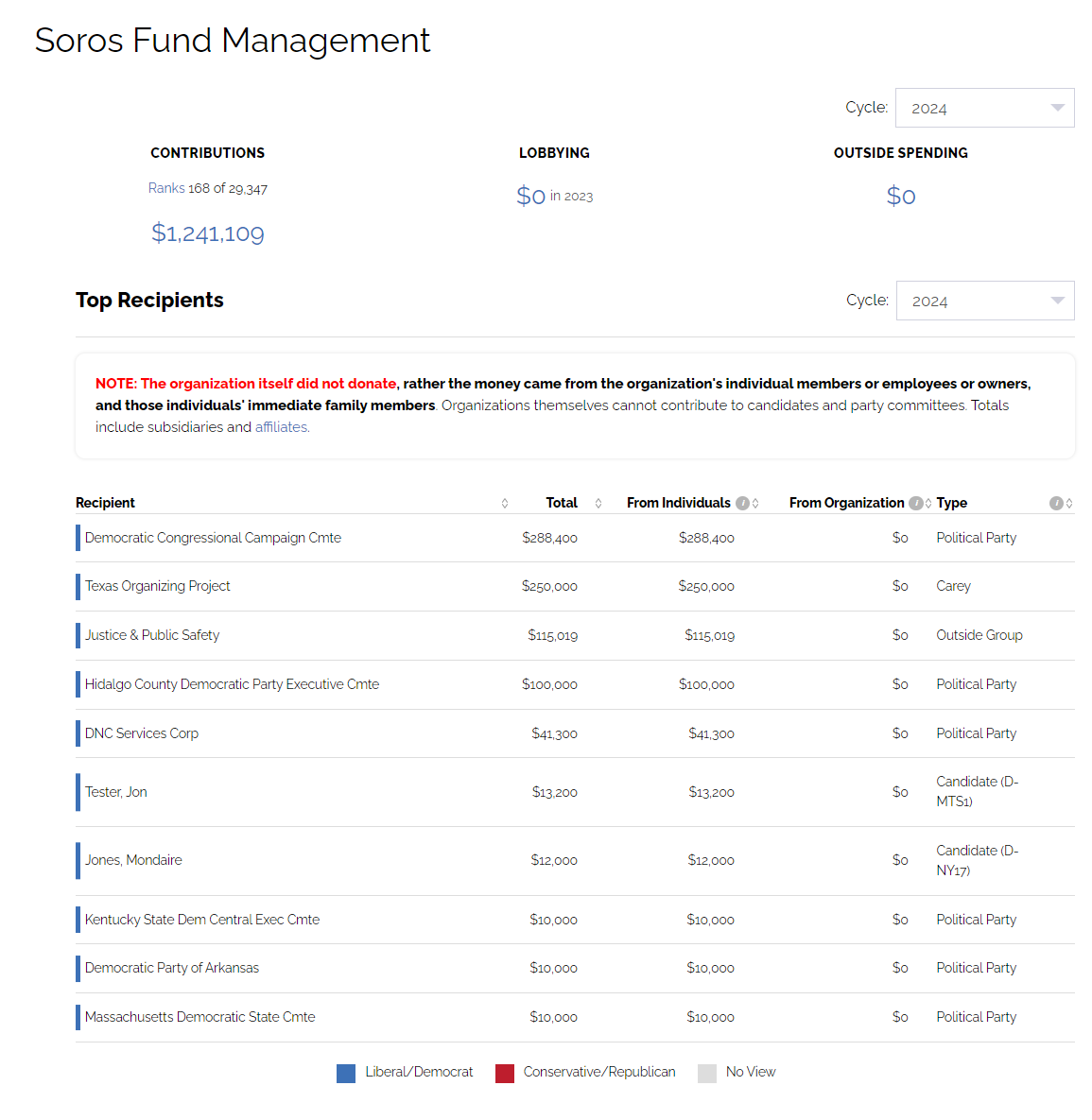Click the Type column info icon
Screen dimensions: 1092x1120
pos(1055,503)
